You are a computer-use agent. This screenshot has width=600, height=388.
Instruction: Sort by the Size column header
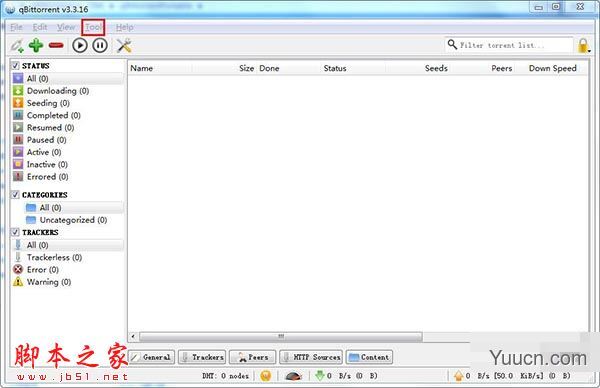click(x=246, y=68)
